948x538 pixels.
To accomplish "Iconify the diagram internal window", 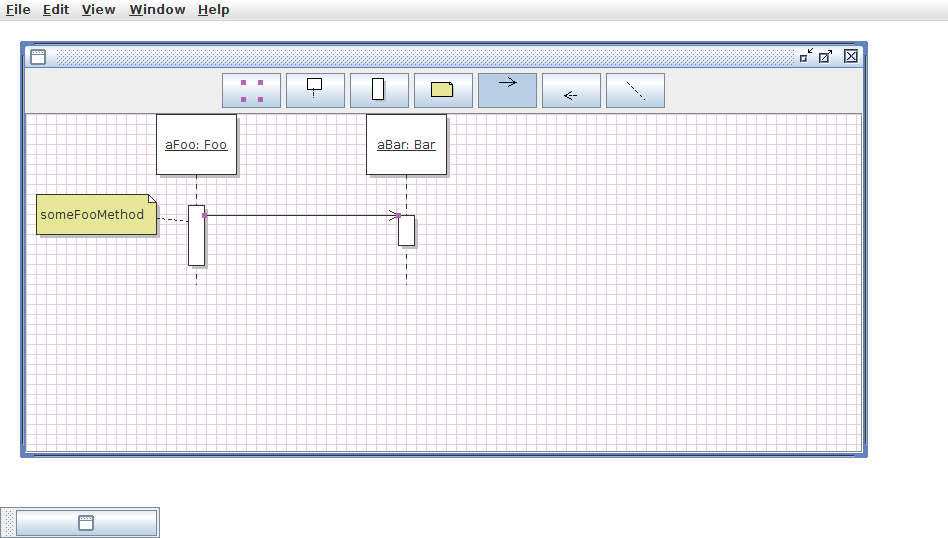I will 806,56.
